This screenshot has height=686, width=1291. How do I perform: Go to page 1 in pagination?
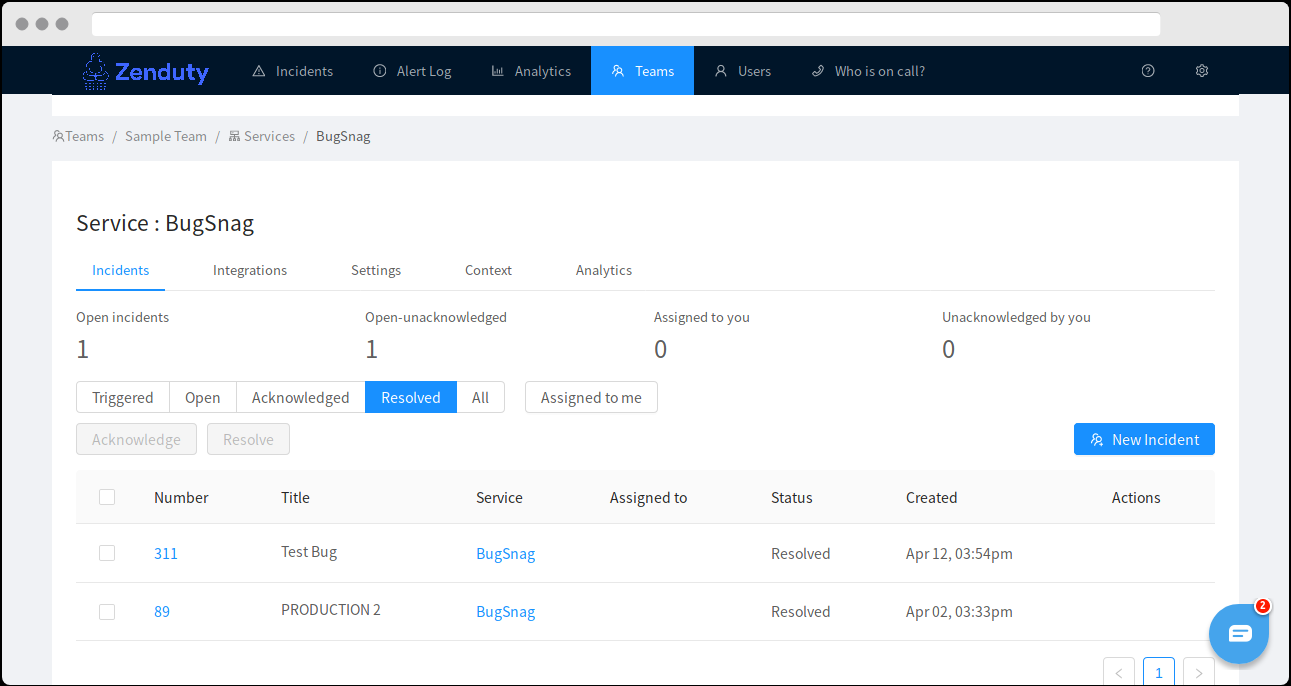click(x=1159, y=673)
